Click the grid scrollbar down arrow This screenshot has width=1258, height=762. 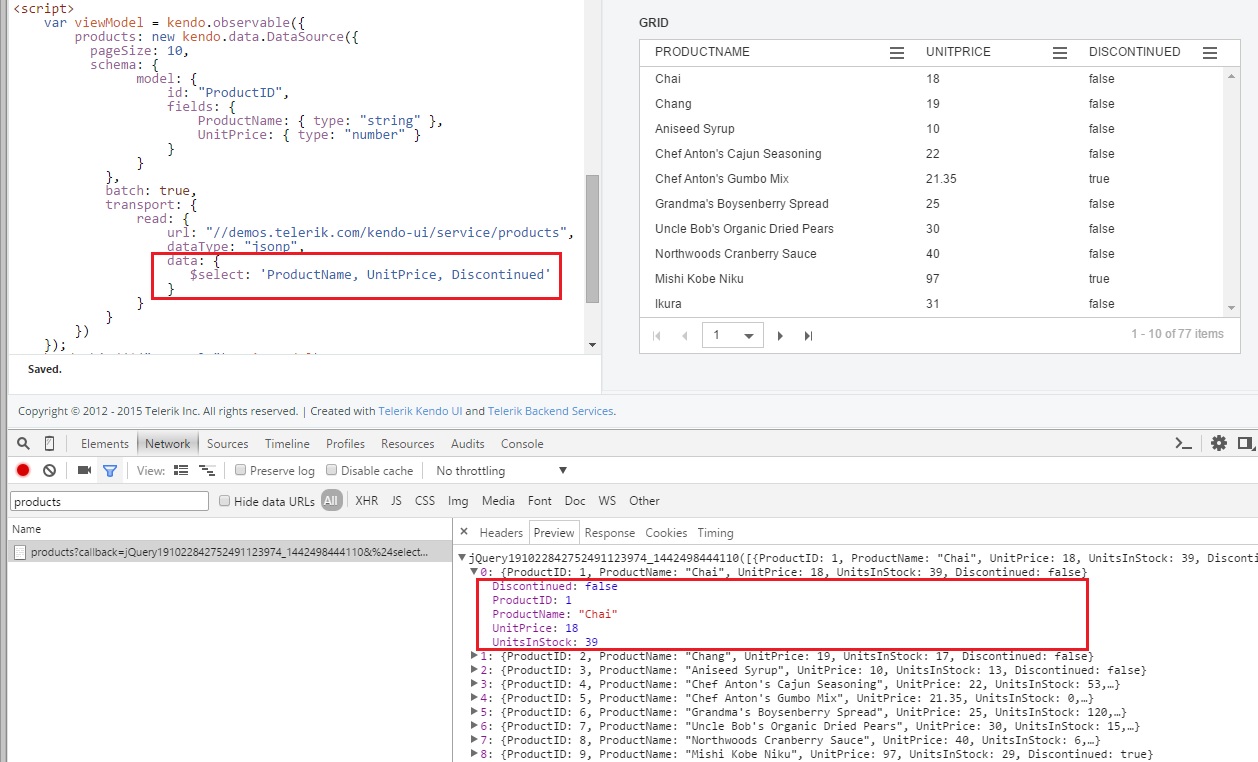1232,306
